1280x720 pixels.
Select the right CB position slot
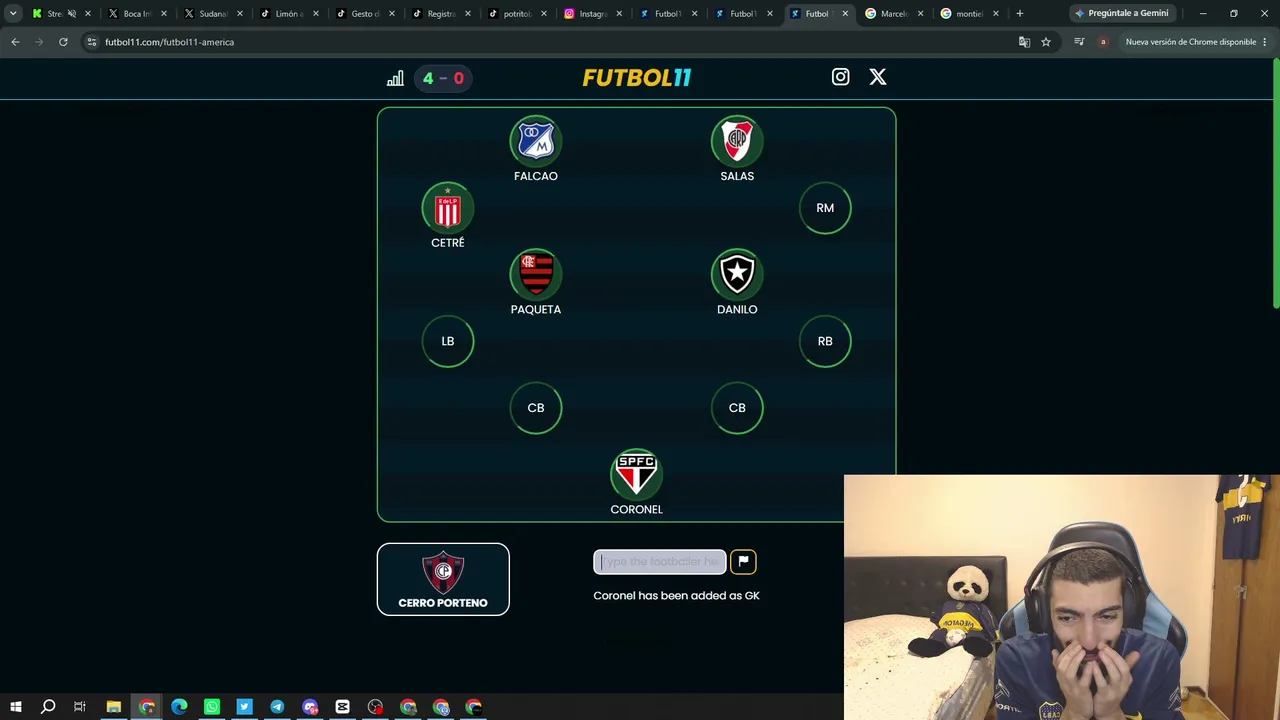click(737, 408)
